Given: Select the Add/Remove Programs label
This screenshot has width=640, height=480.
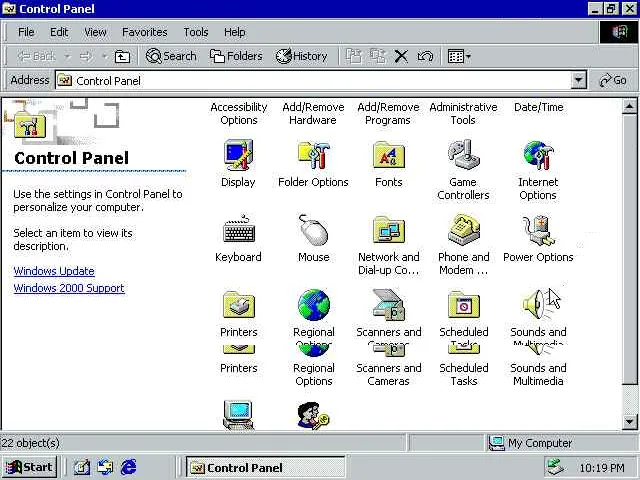Looking at the screenshot, I should click(x=388, y=113).
